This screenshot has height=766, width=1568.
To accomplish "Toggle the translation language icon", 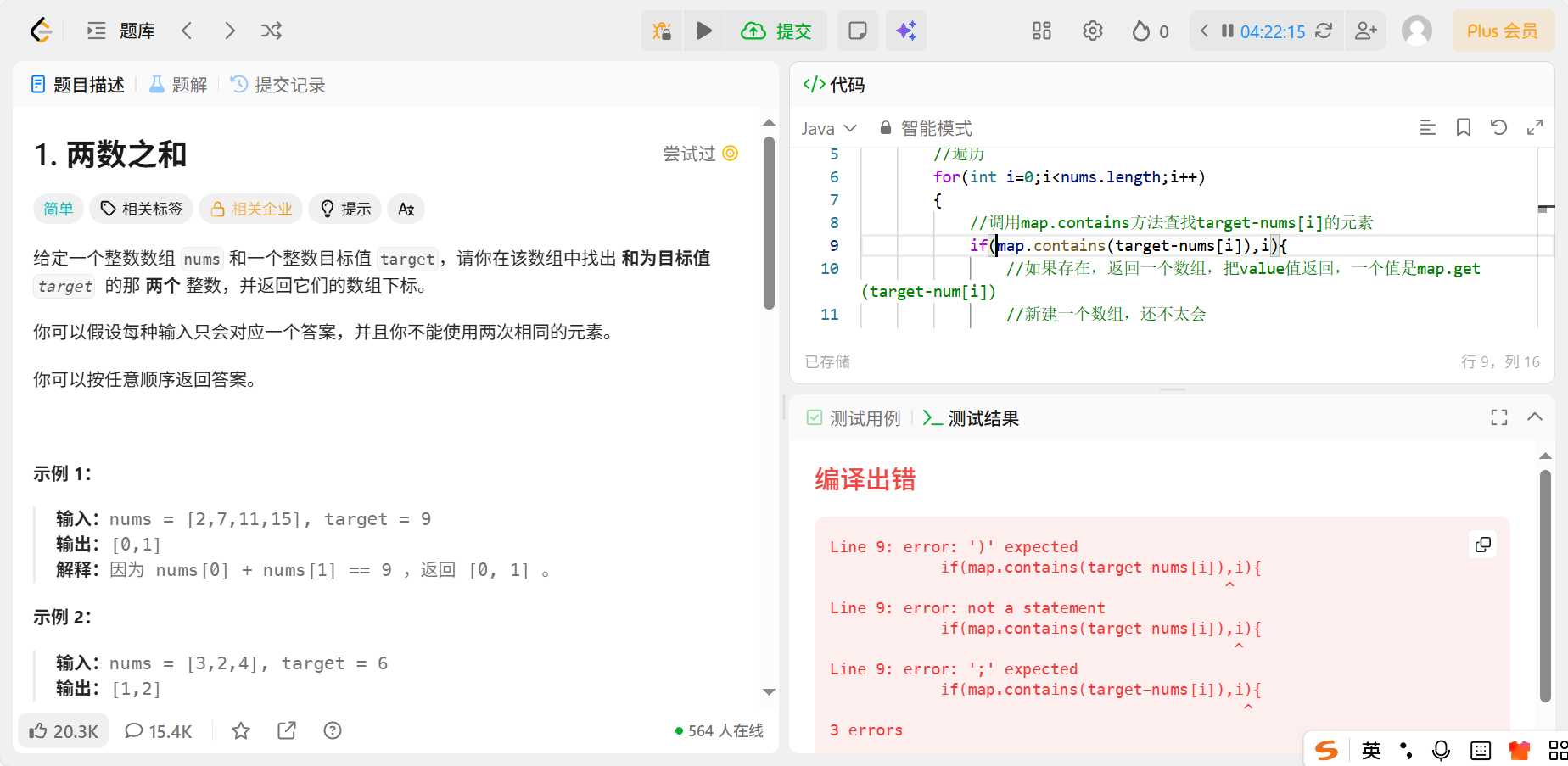I will point(406,209).
